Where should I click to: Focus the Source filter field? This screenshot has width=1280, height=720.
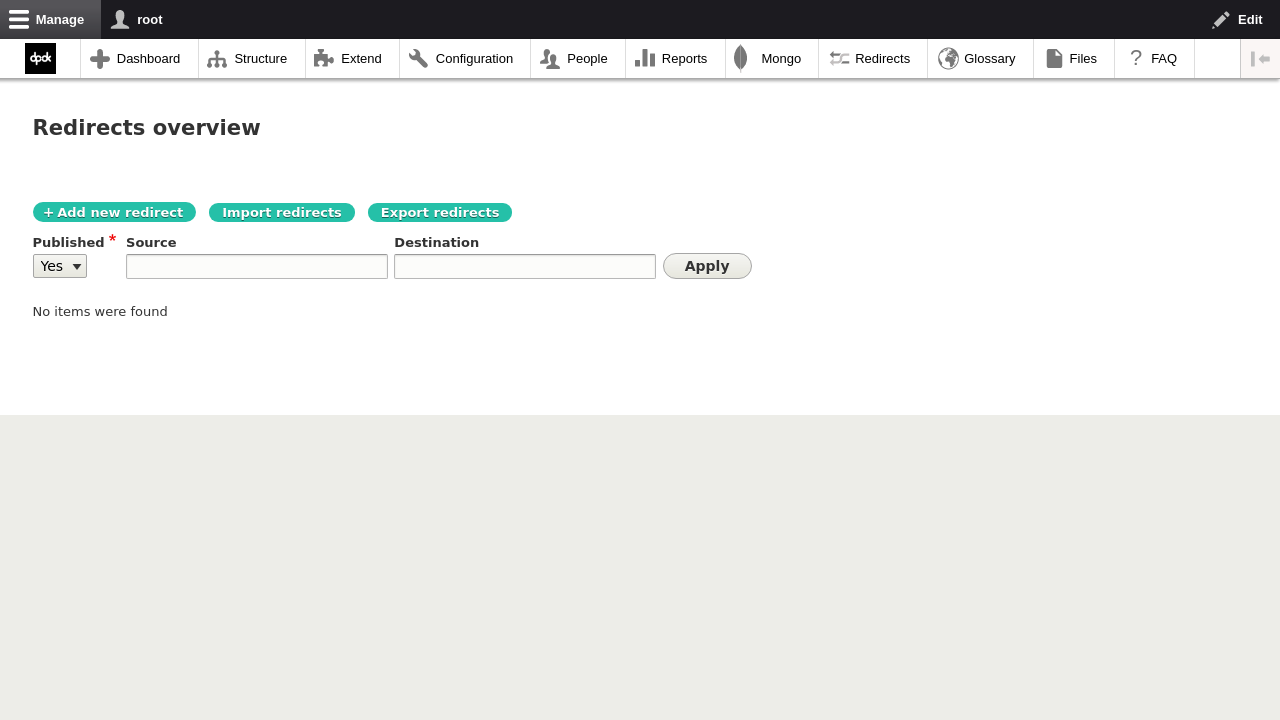[257, 266]
